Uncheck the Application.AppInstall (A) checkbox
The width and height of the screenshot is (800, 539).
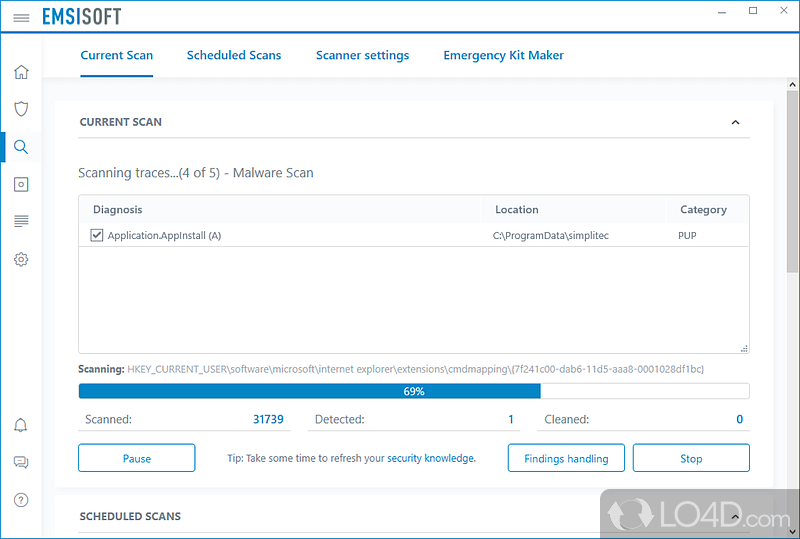point(97,235)
